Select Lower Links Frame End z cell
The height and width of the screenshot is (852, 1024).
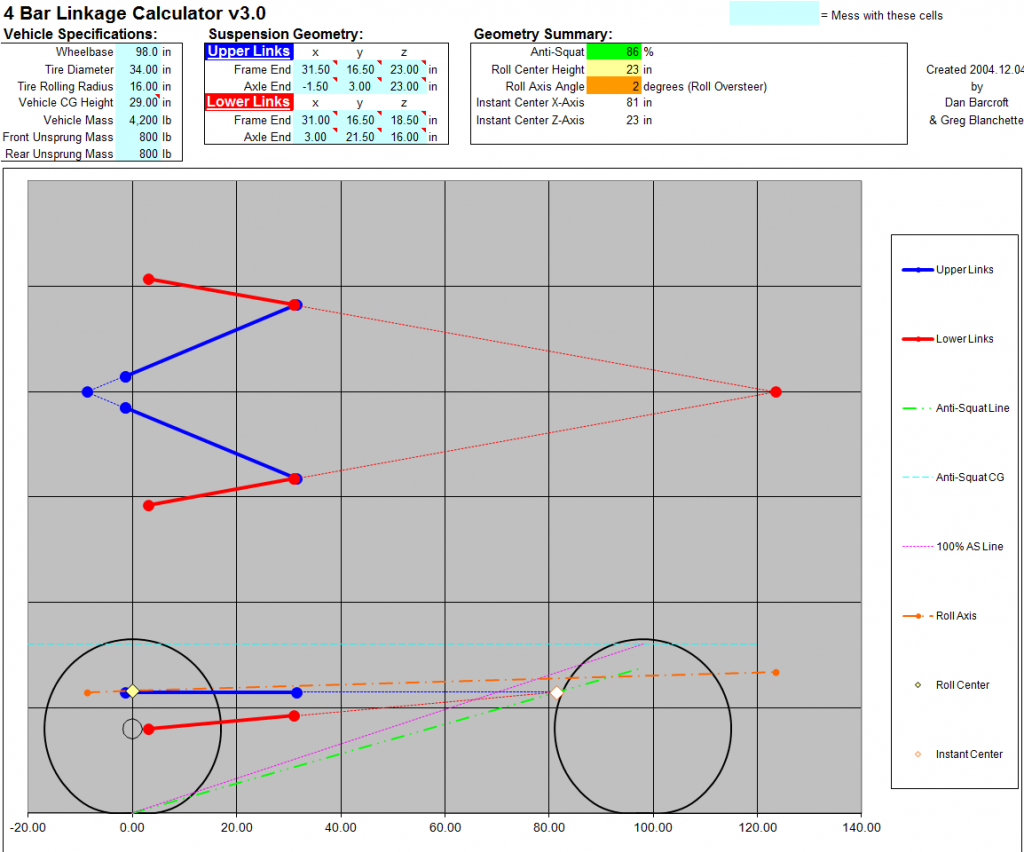[405, 120]
